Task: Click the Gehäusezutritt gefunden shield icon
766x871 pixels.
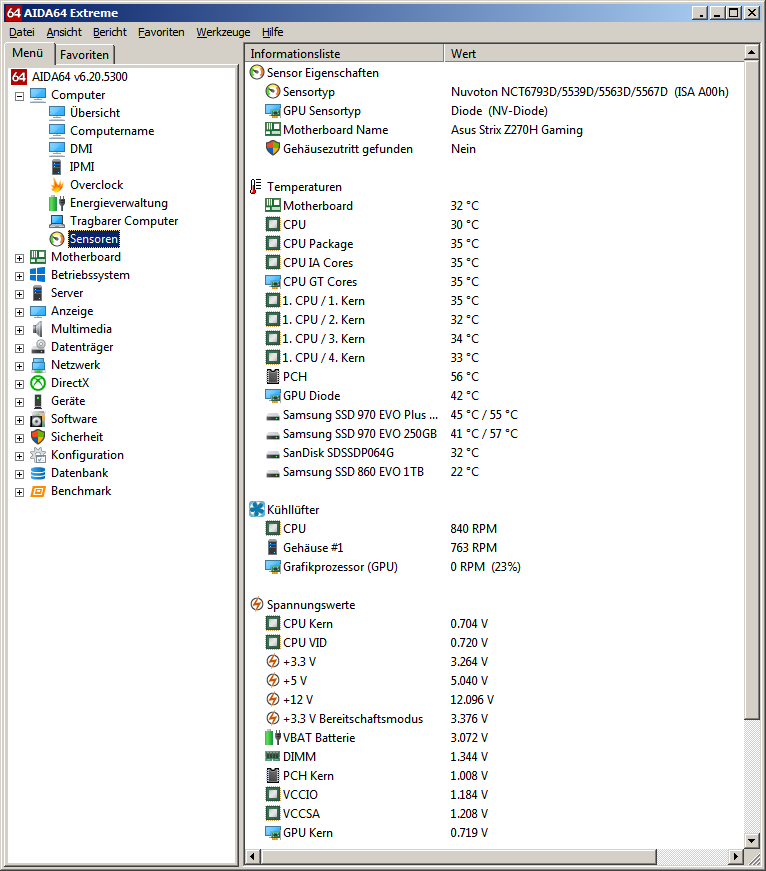Action: coord(272,148)
